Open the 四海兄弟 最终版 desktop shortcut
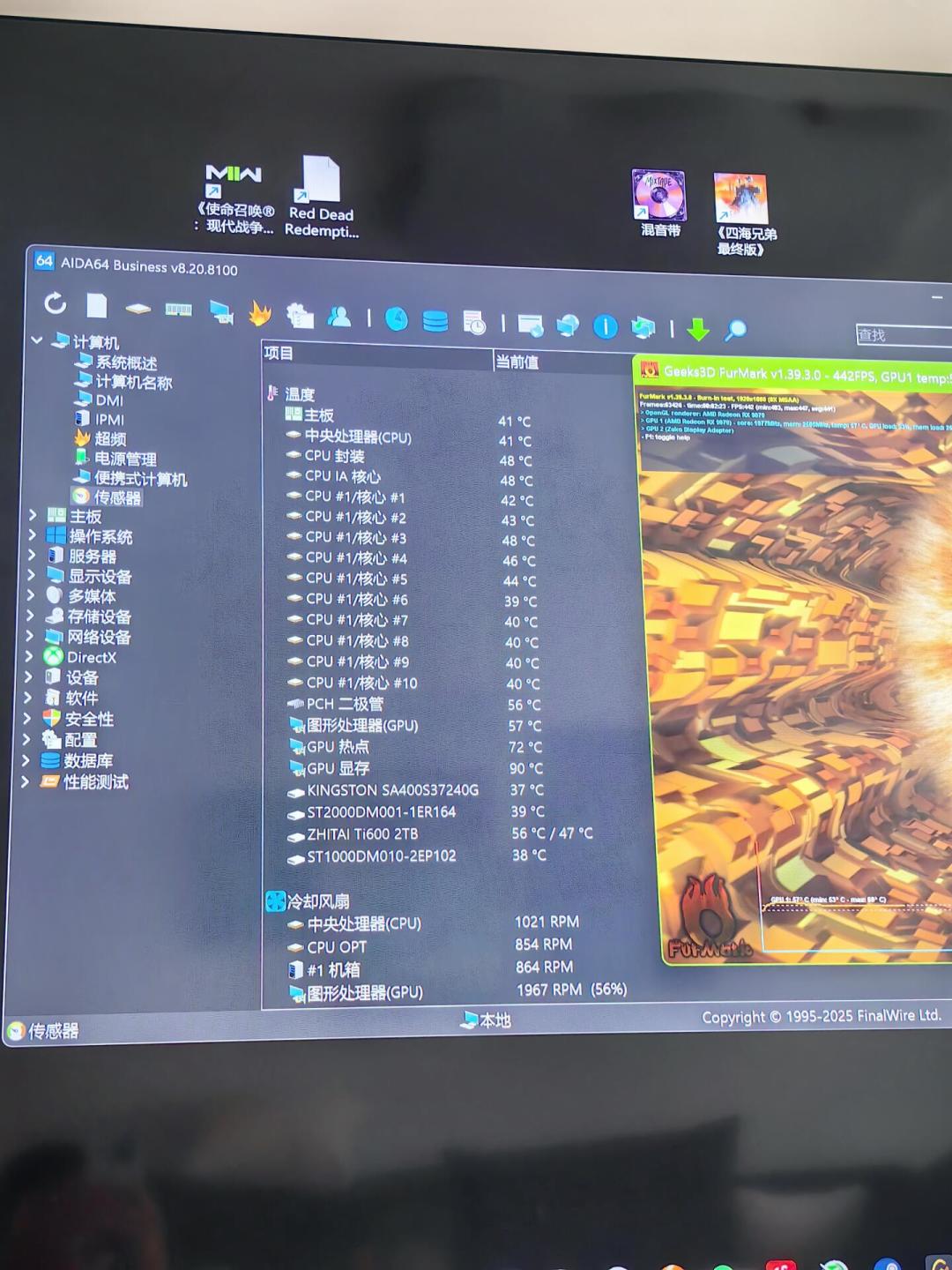This screenshot has height=1270, width=952. (745, 214)
